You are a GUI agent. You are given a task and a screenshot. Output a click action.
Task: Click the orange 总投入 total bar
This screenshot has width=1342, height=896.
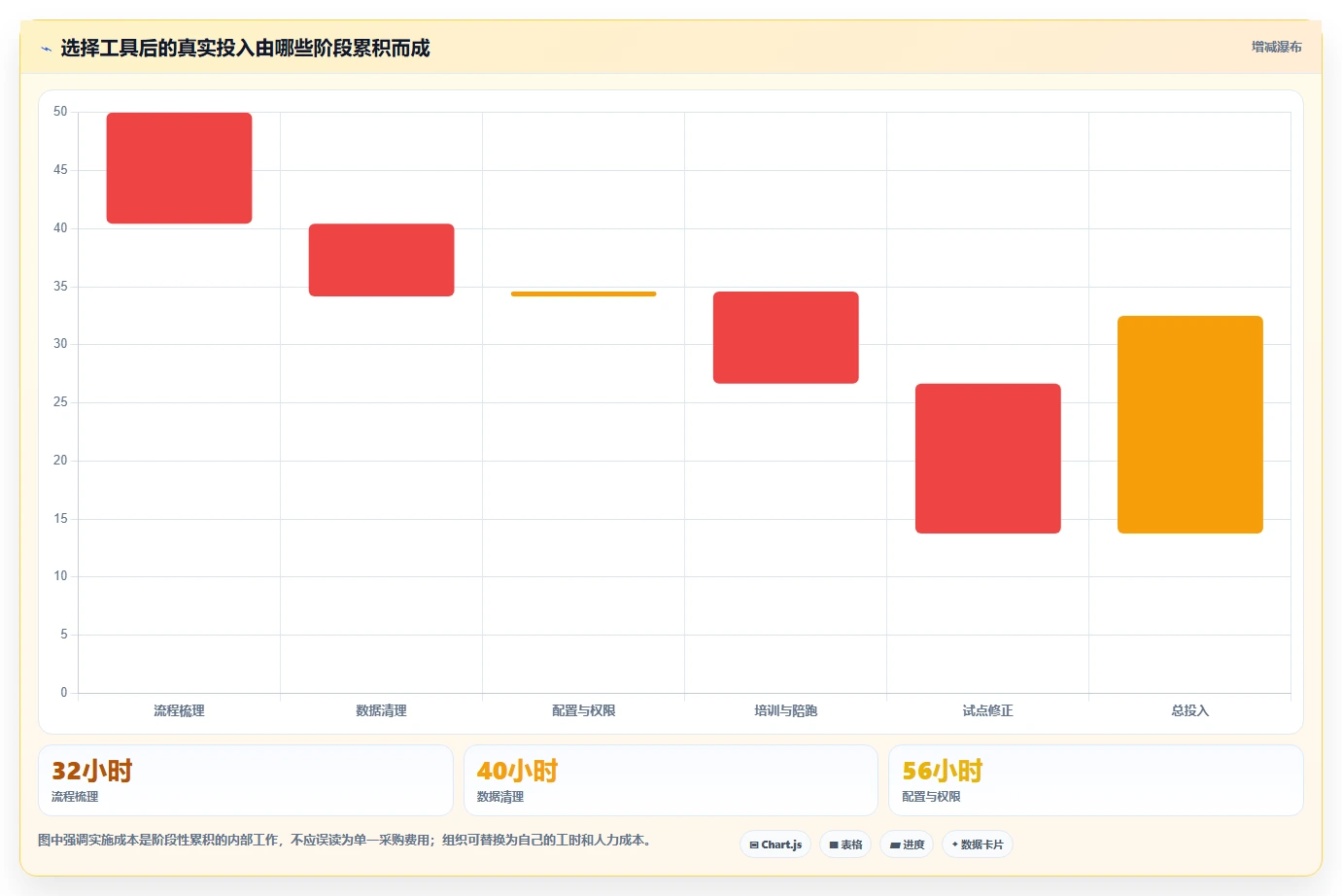coord(1190,425)
